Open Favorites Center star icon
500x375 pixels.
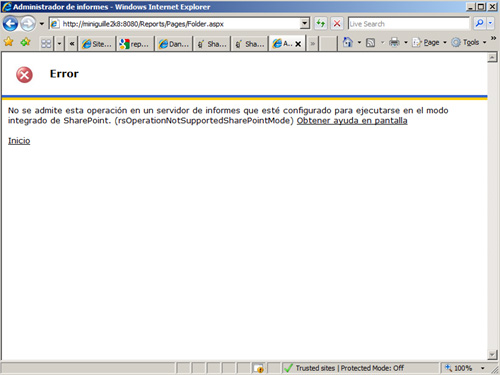click(x=9, y=42)
